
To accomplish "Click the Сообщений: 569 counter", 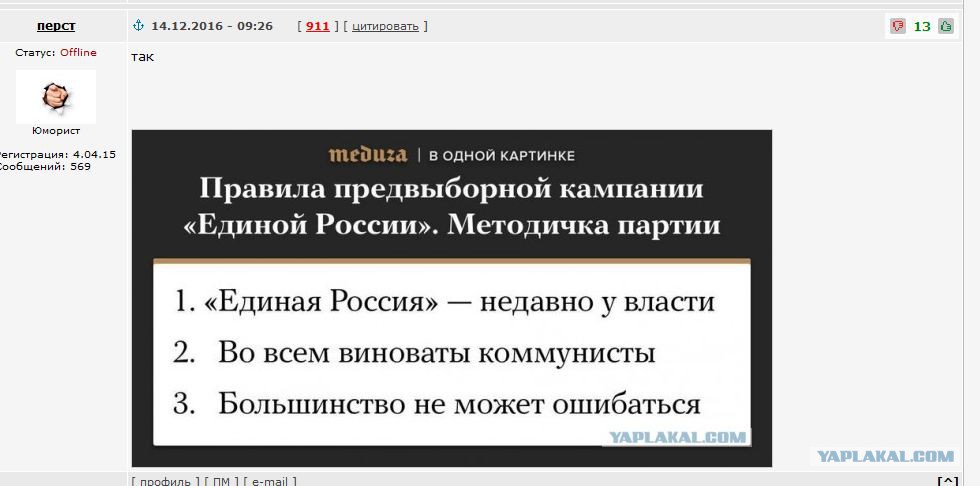I will (44, 167).
